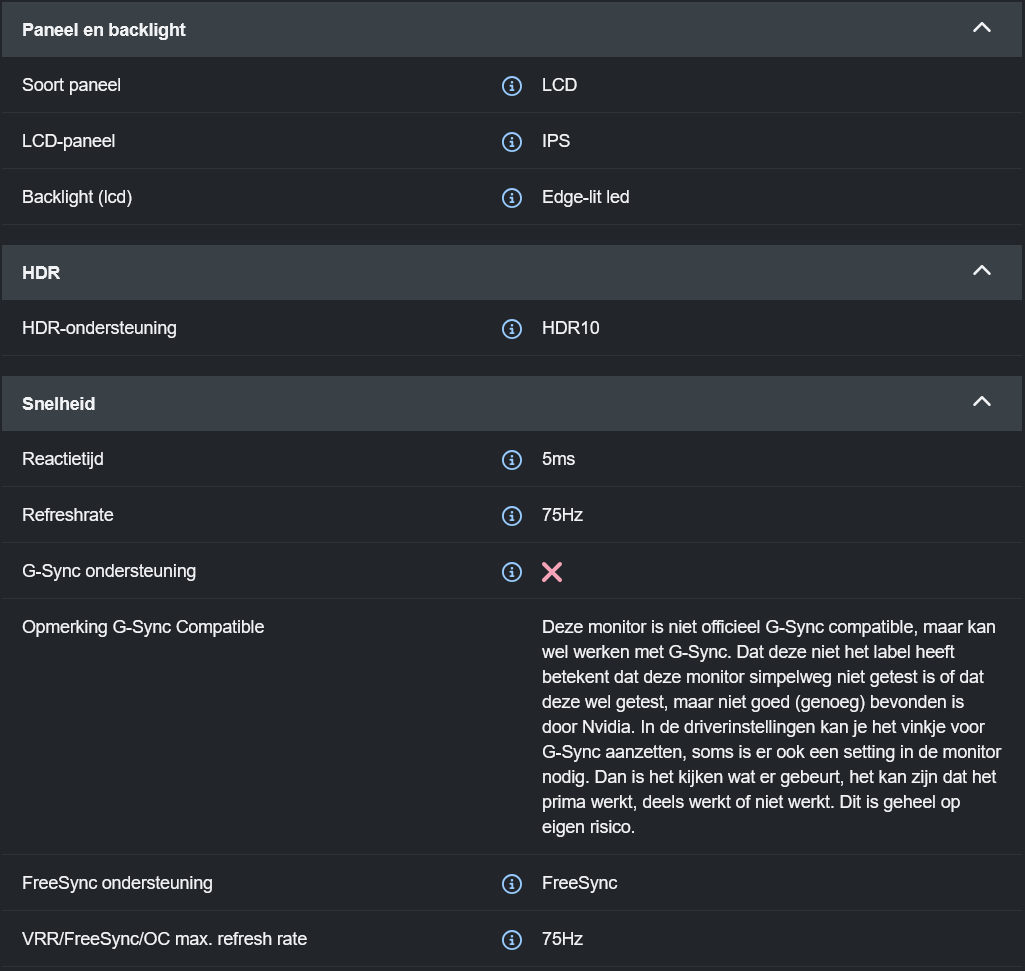Click info icon next to Soort paneel
Viewport: 1025px width, 971px height.
pyautogui.click(x=511, y=86)
